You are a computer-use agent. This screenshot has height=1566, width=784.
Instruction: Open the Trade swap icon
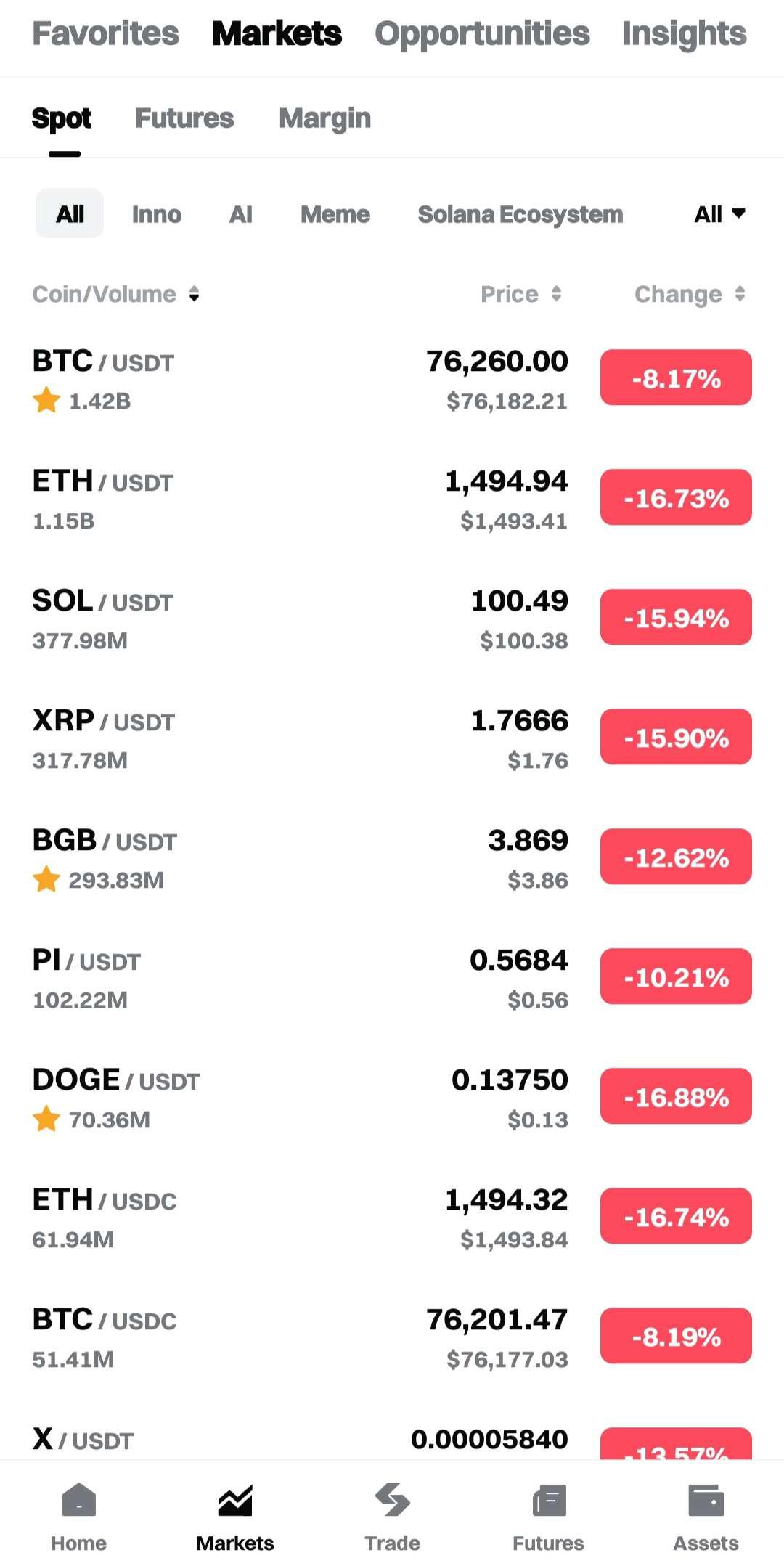(392, 1500)
